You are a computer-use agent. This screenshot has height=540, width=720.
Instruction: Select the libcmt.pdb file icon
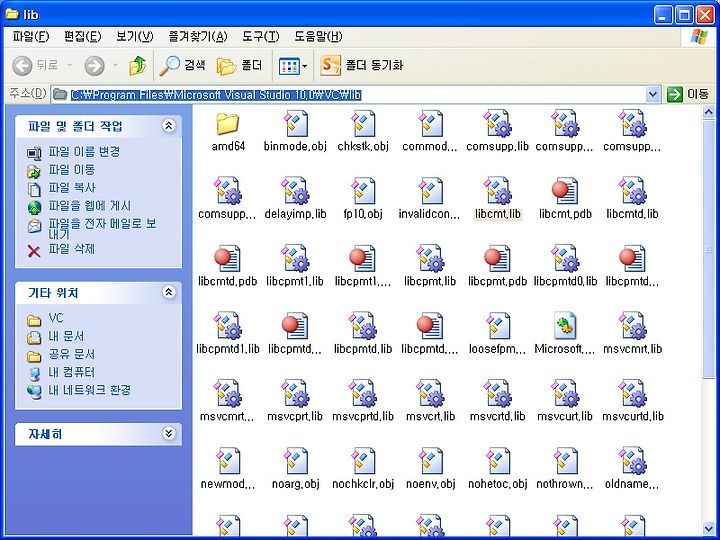point(565,191)
